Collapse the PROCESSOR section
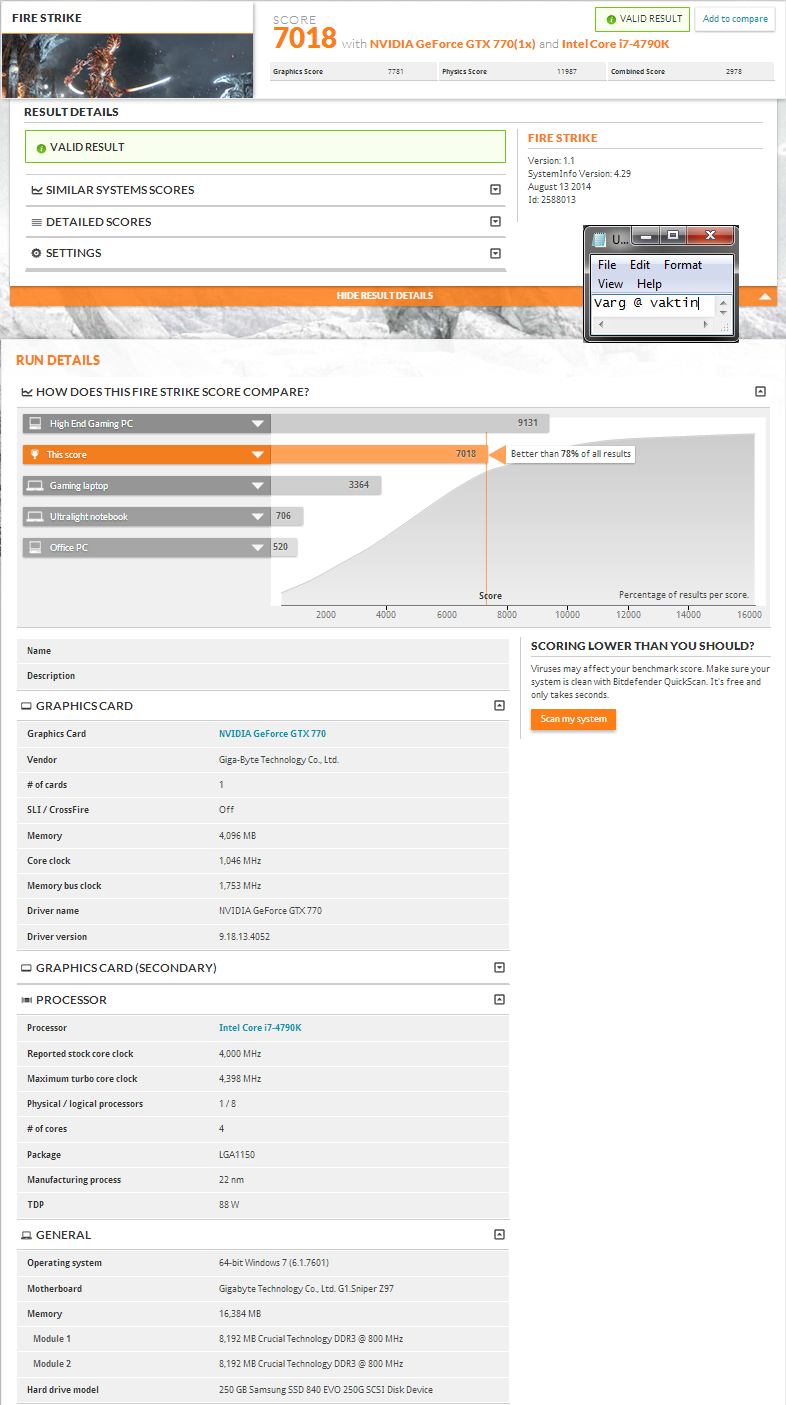 point(499,1000)
